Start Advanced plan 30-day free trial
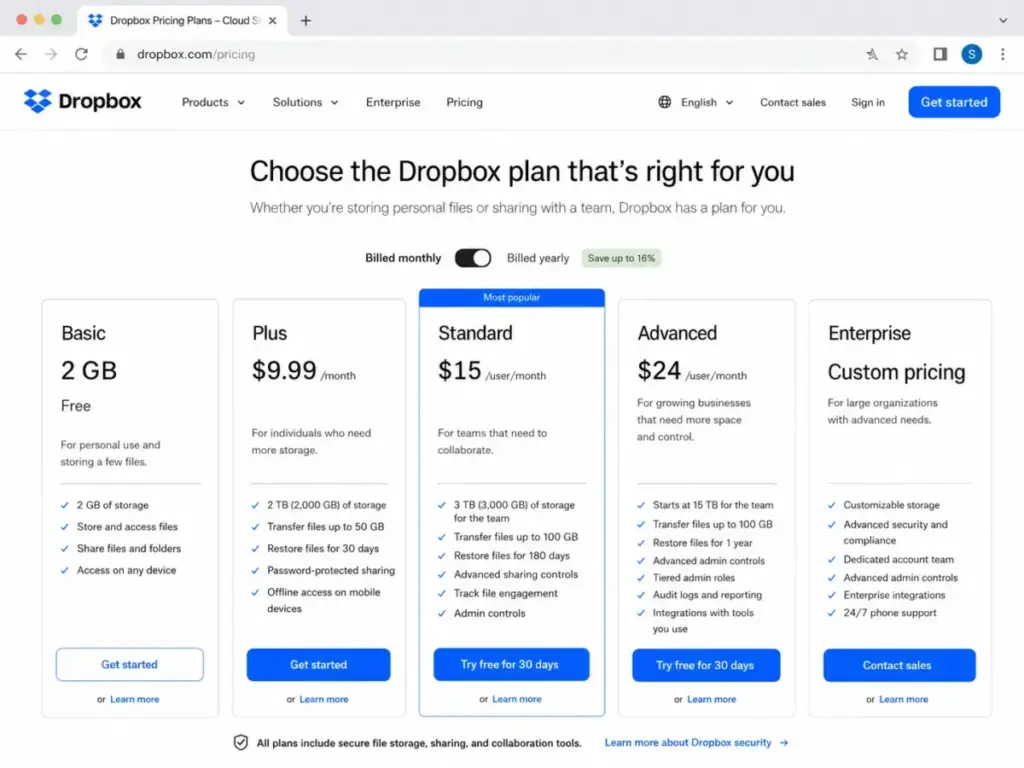The width and height of the screenshot is (1024, 768). (x=706, y=665)
